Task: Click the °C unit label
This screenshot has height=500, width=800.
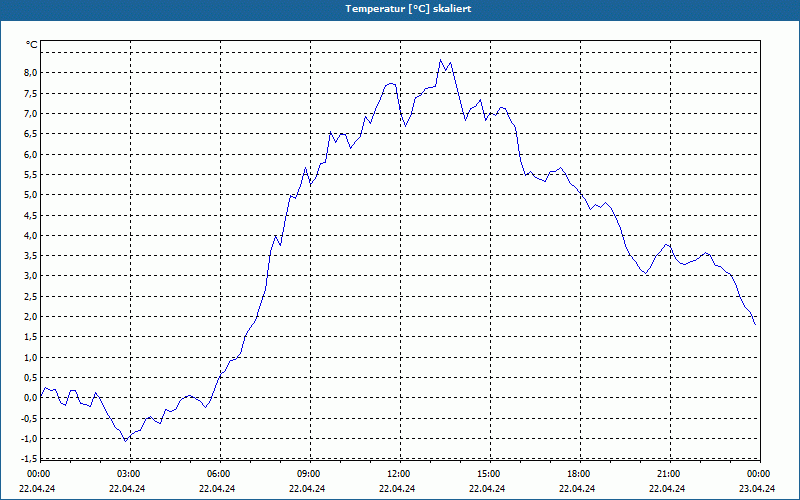Action: 32,45
